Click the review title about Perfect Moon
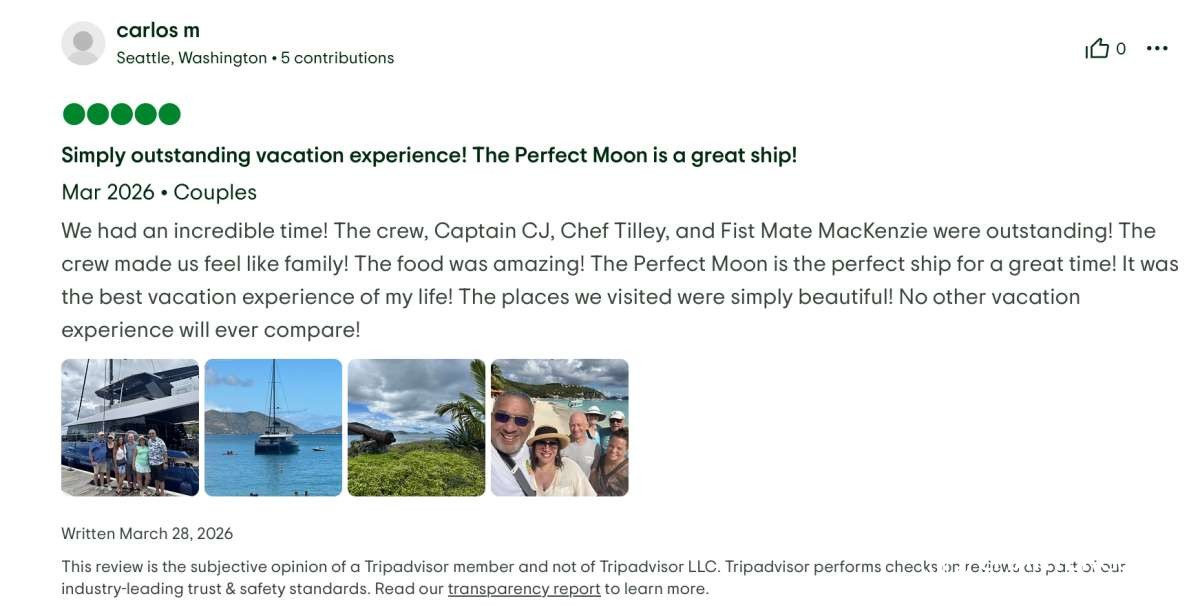 [x=429, y=155]
